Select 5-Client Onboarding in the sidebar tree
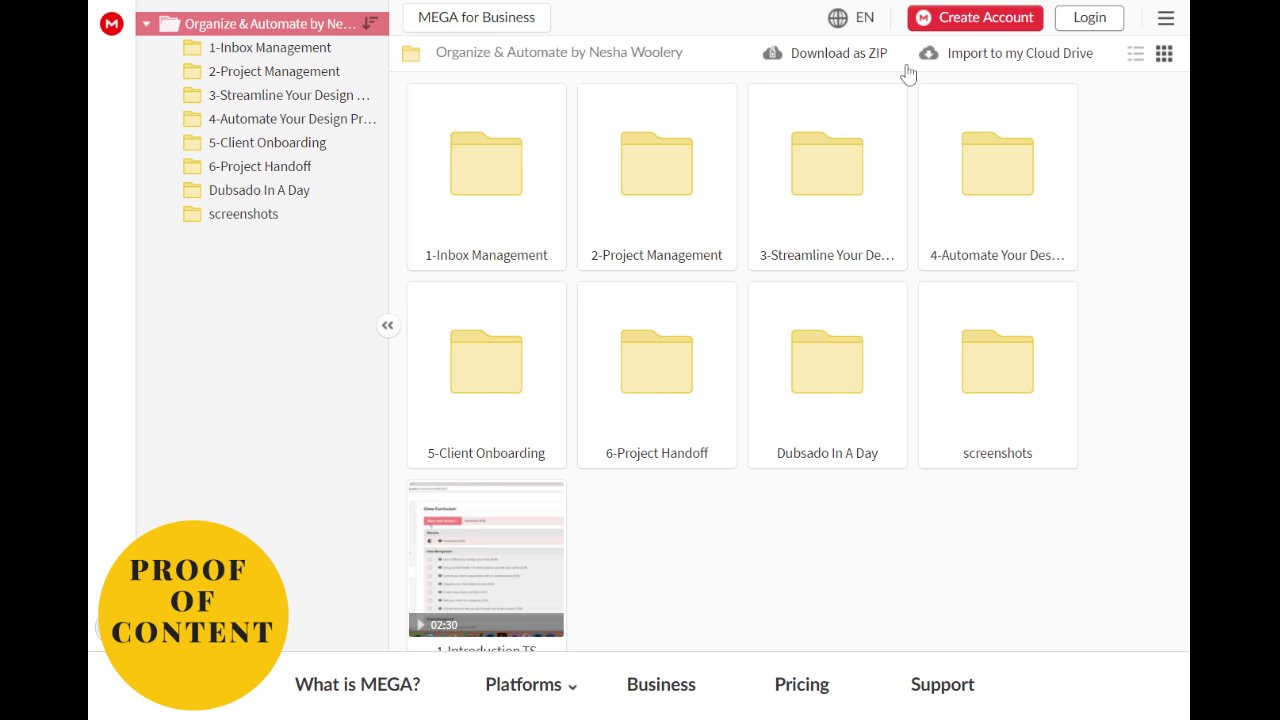Viewport: 1280px width, 720px height. pyautogui.click(x=267, y=143)
